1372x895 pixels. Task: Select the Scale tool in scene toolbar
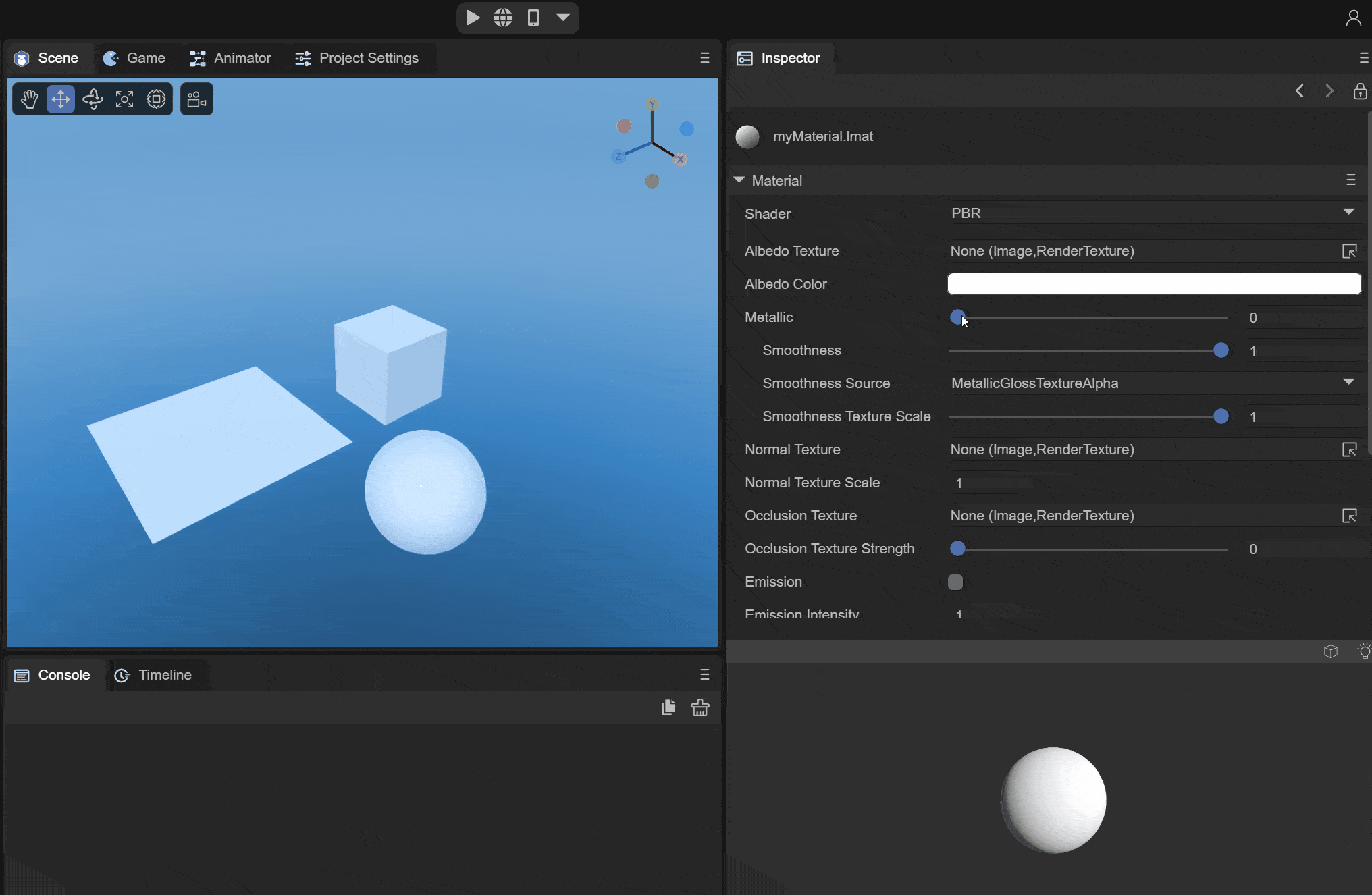[x=124, y=99]
